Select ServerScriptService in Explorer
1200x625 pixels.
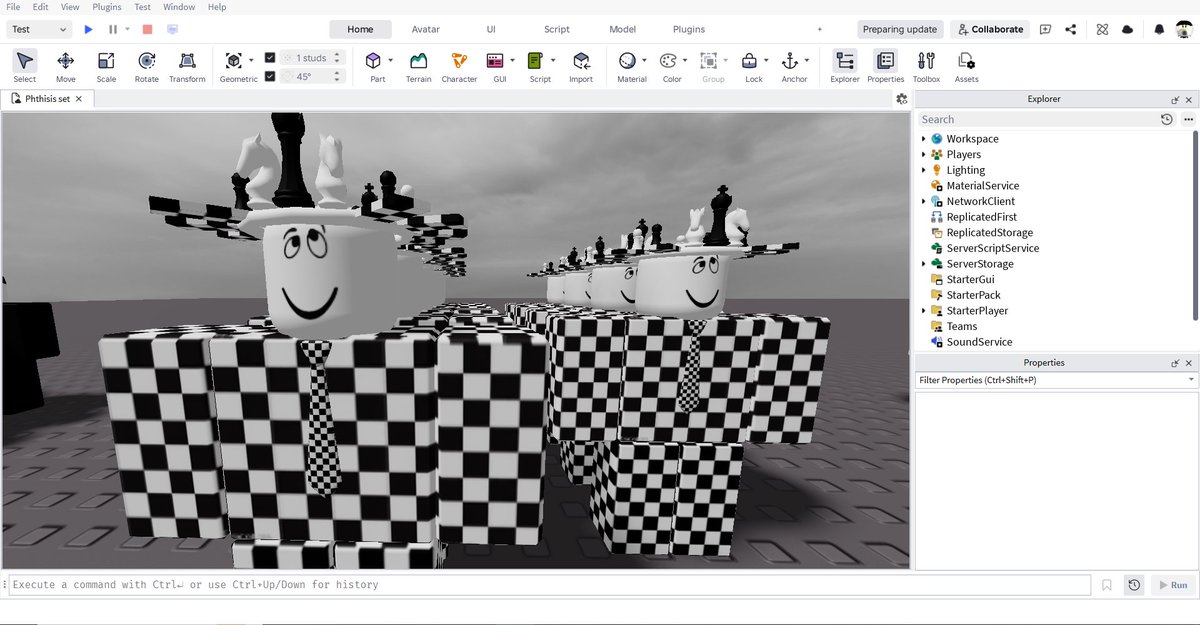pyautogui.click(x=992, y=248)
